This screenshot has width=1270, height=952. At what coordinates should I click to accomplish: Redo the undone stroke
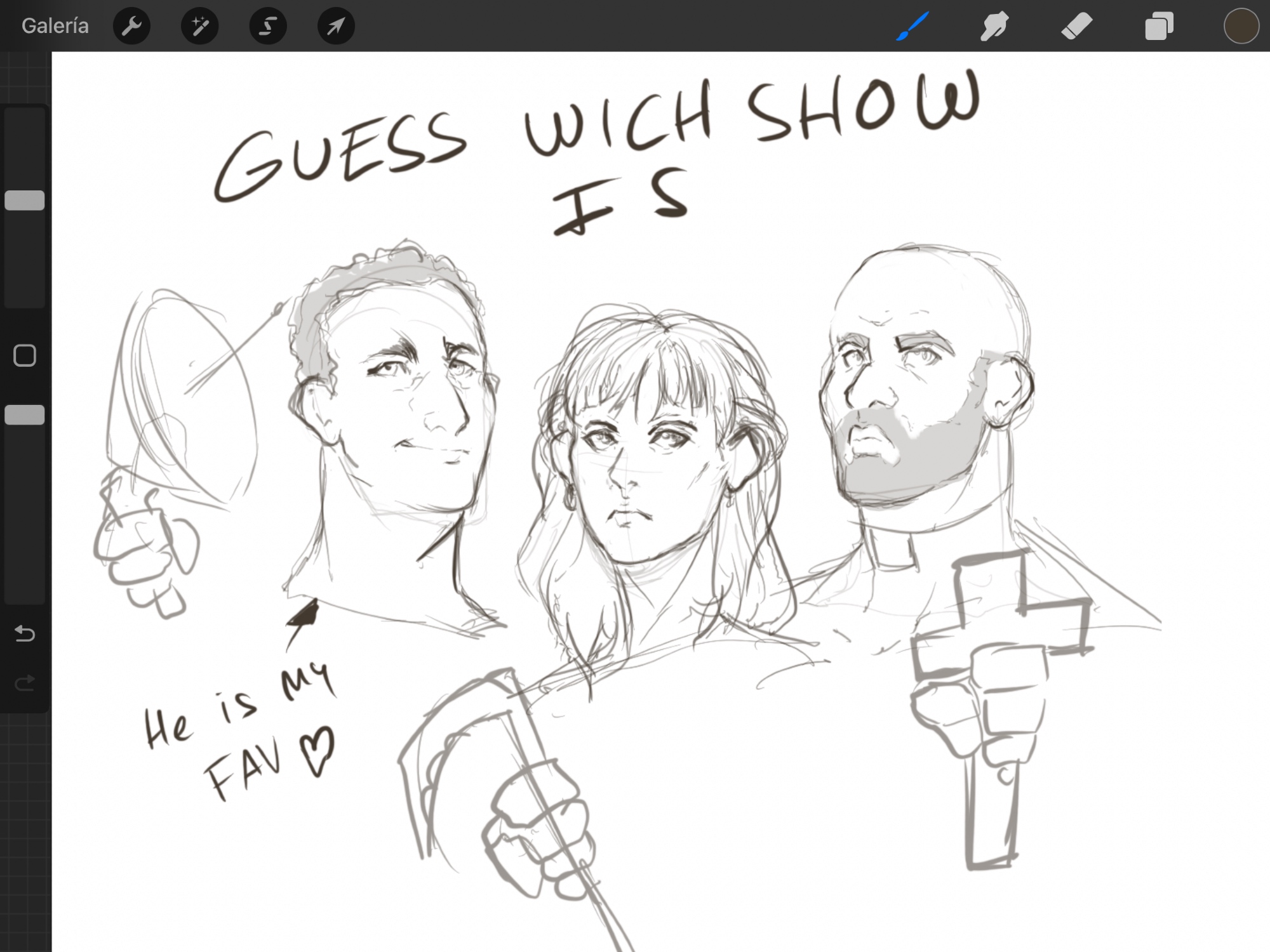[25, 683]
